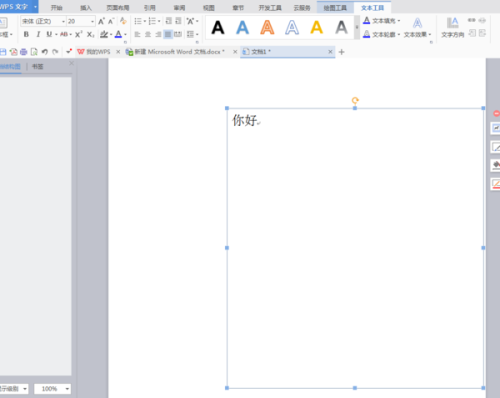Decrease paragraph indent

169,21
